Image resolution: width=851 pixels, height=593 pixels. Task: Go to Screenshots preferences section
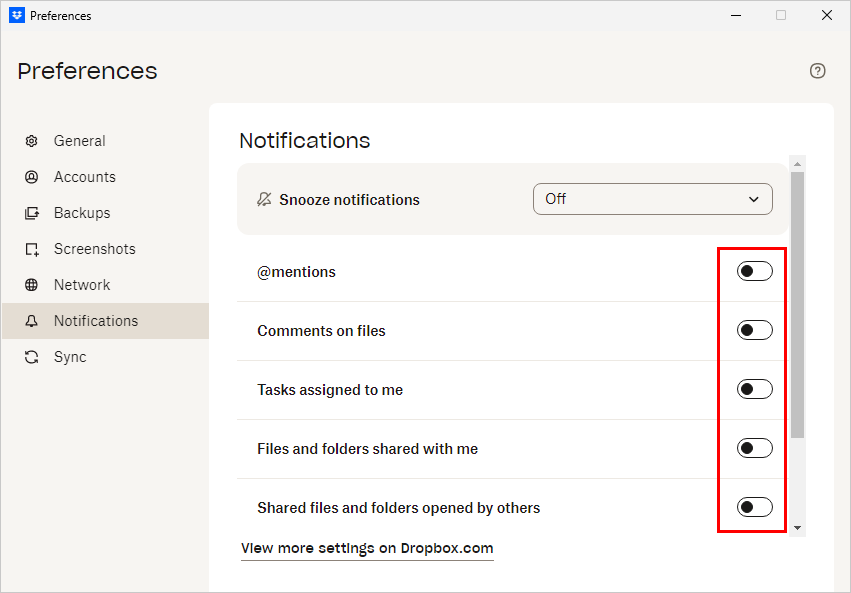(x=94, y=249)
